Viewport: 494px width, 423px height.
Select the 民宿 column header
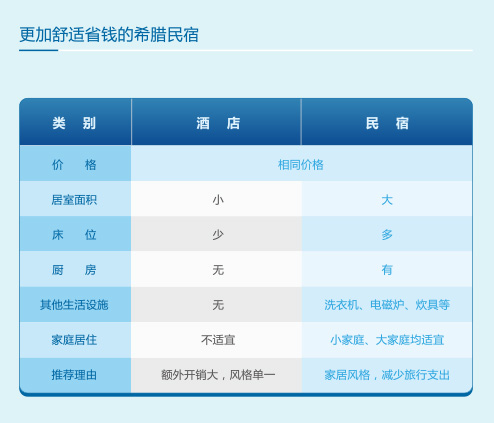(x=387, y=122)
